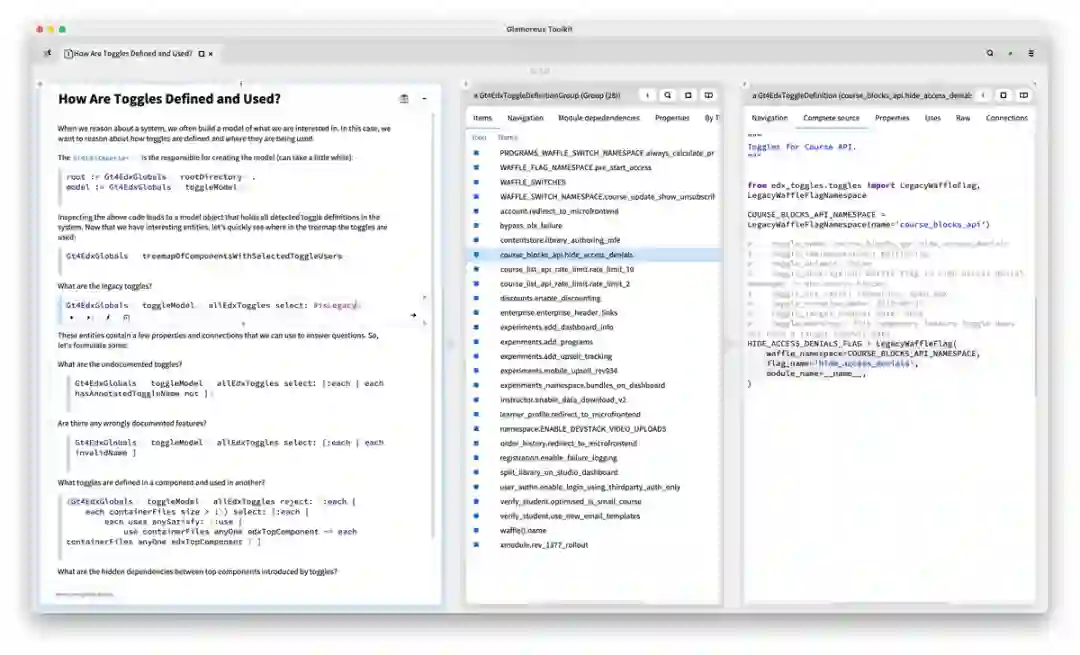Select row course_list_api_rate_limit.rate_limit_10
The width and height of the screenshot is (1080, 655).
pyautogui.click(x=594, y=269)
